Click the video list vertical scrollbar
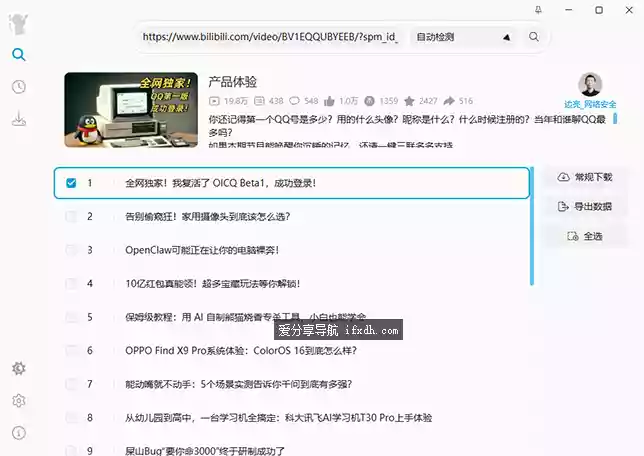 pyautogui.click(x=531, y=226)
